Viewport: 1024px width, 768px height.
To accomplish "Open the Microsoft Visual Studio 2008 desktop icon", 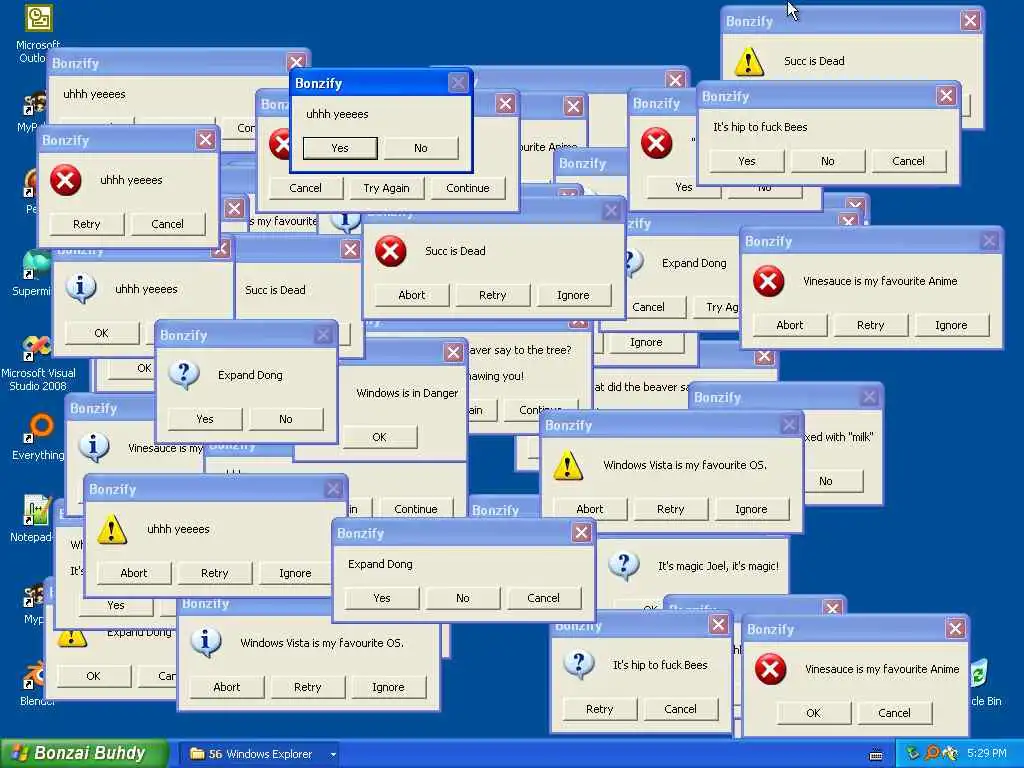I will click(36, 347).
